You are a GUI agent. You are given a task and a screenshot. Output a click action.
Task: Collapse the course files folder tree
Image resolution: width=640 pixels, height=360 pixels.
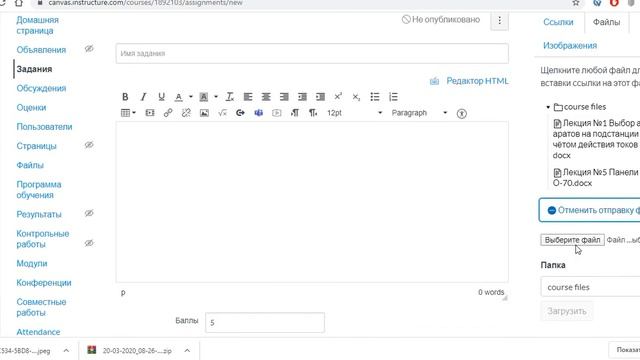[548, 107]
